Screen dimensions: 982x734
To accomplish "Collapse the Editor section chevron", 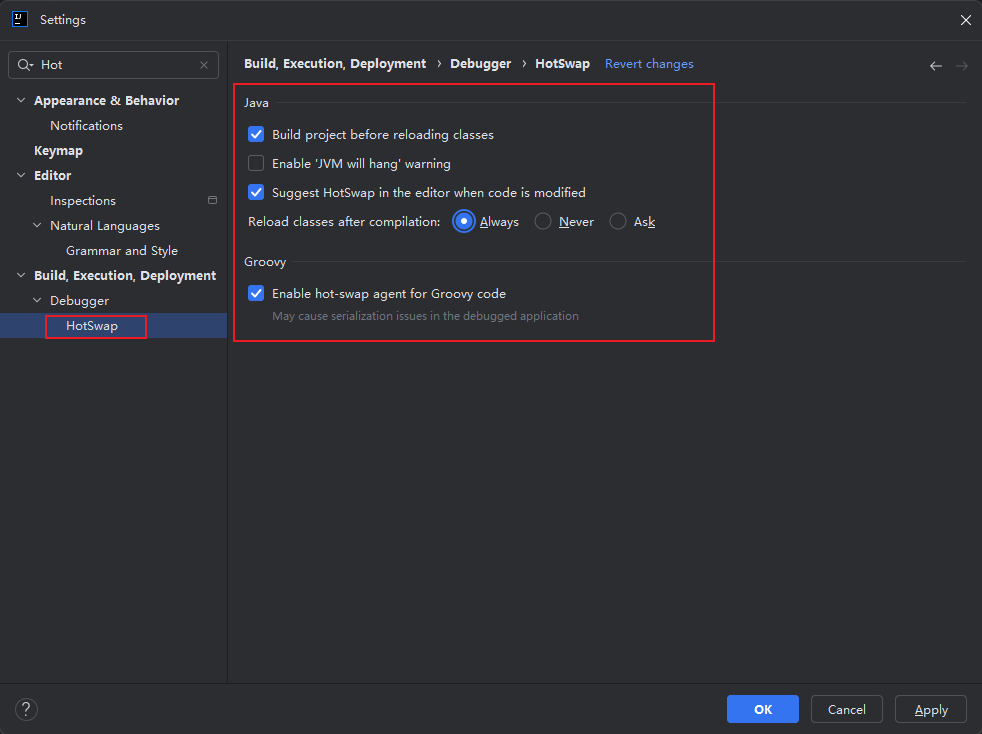I will click(x=21, y=175).
